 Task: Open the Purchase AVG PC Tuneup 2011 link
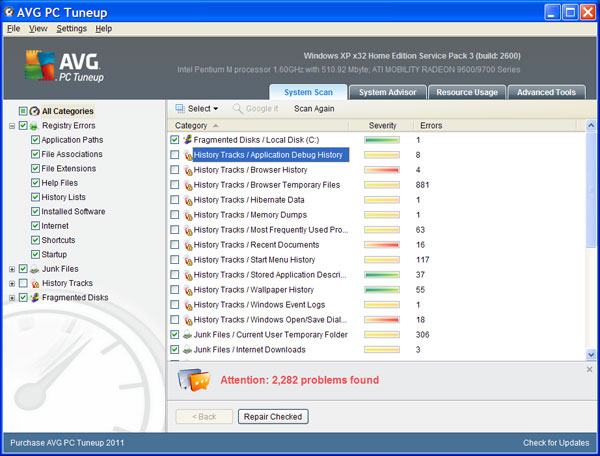pyautogui.click(x=67, y=443)
